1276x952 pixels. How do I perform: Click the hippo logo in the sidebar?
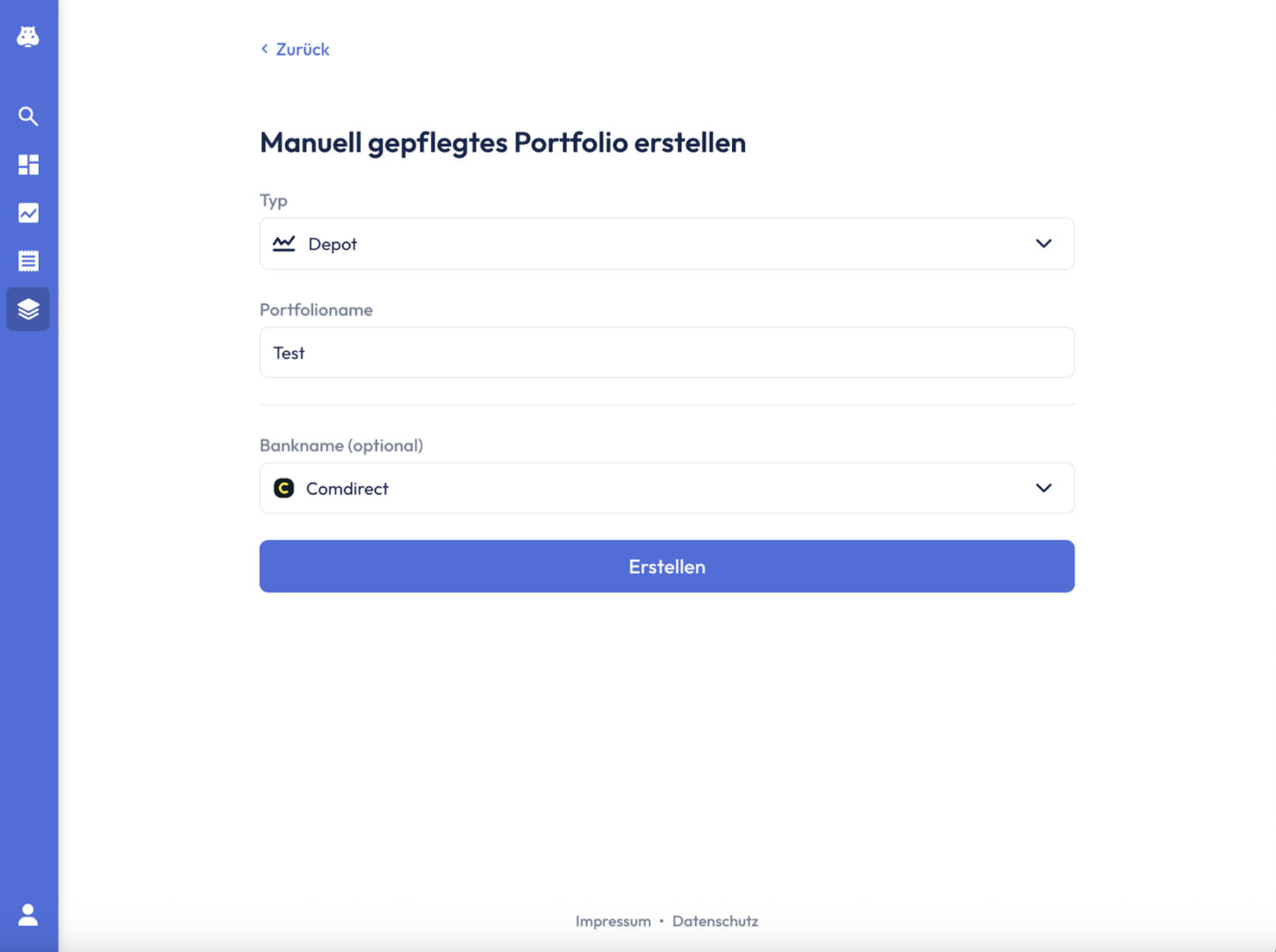click(28, 36)
